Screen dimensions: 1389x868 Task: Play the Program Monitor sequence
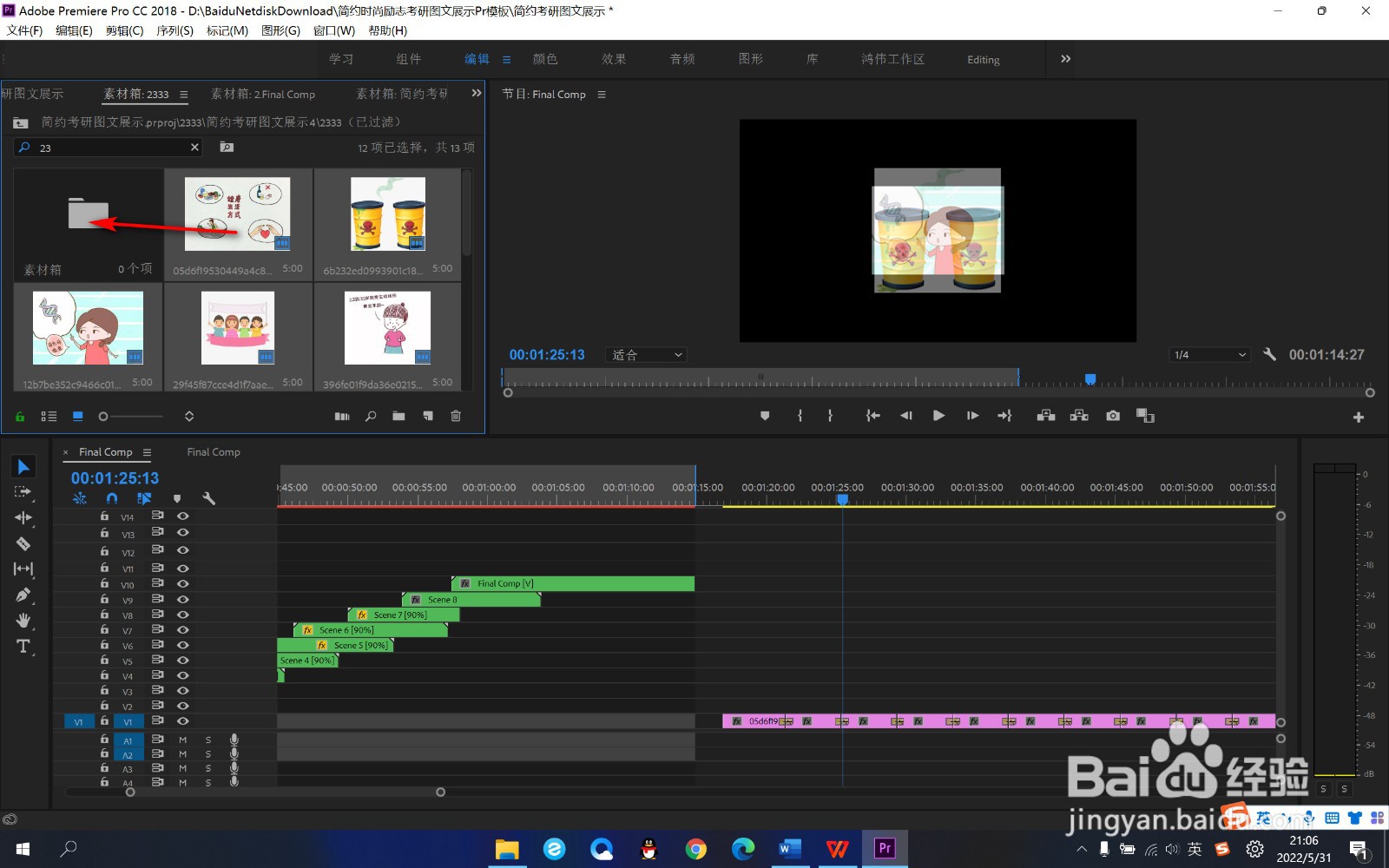click(938, 416)
